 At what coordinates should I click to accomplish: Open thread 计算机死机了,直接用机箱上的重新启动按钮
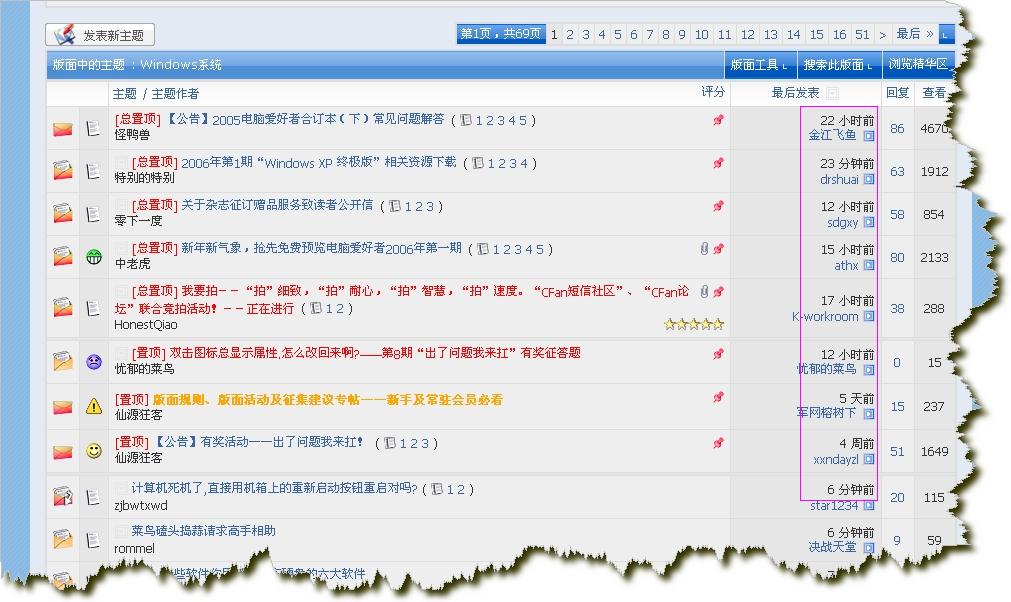point(274,489)
